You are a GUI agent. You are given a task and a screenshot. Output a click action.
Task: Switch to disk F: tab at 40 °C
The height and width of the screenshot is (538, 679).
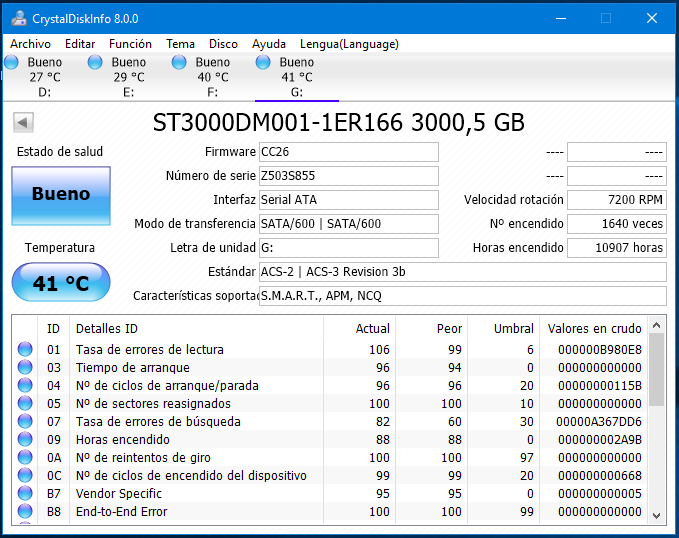click(213, 77)
